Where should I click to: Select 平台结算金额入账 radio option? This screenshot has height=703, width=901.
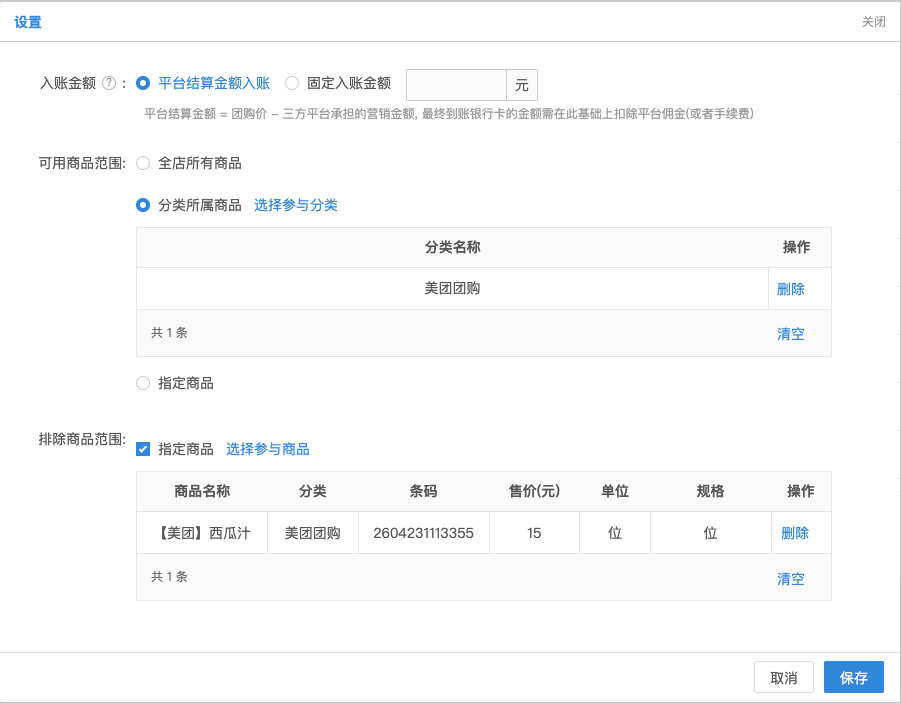coord(143,83)
